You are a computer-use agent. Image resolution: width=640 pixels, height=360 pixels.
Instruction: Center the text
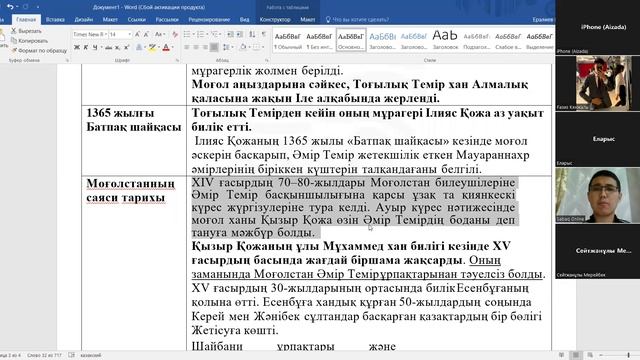pos(196,47)
